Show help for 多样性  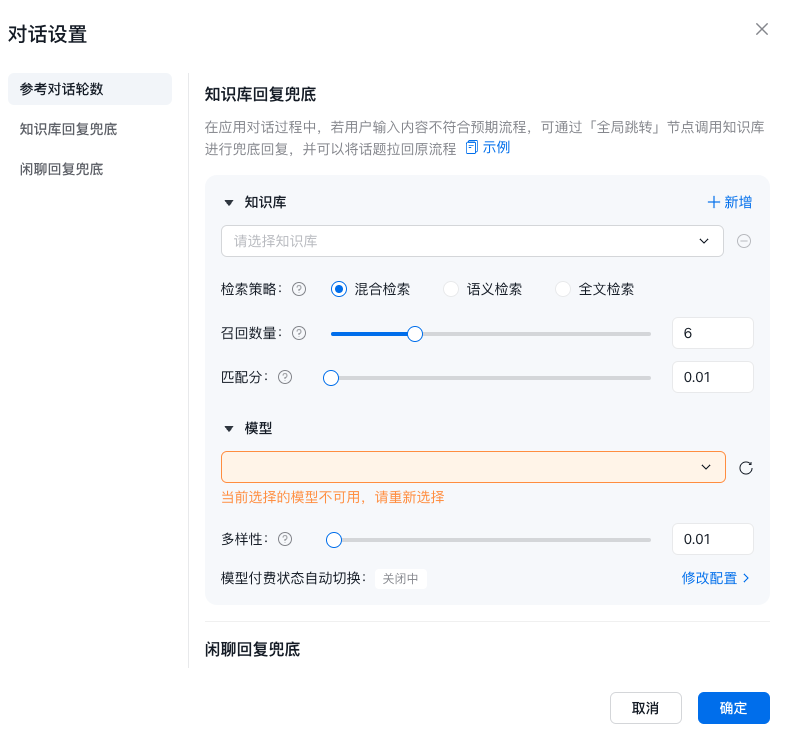[285, 539]
